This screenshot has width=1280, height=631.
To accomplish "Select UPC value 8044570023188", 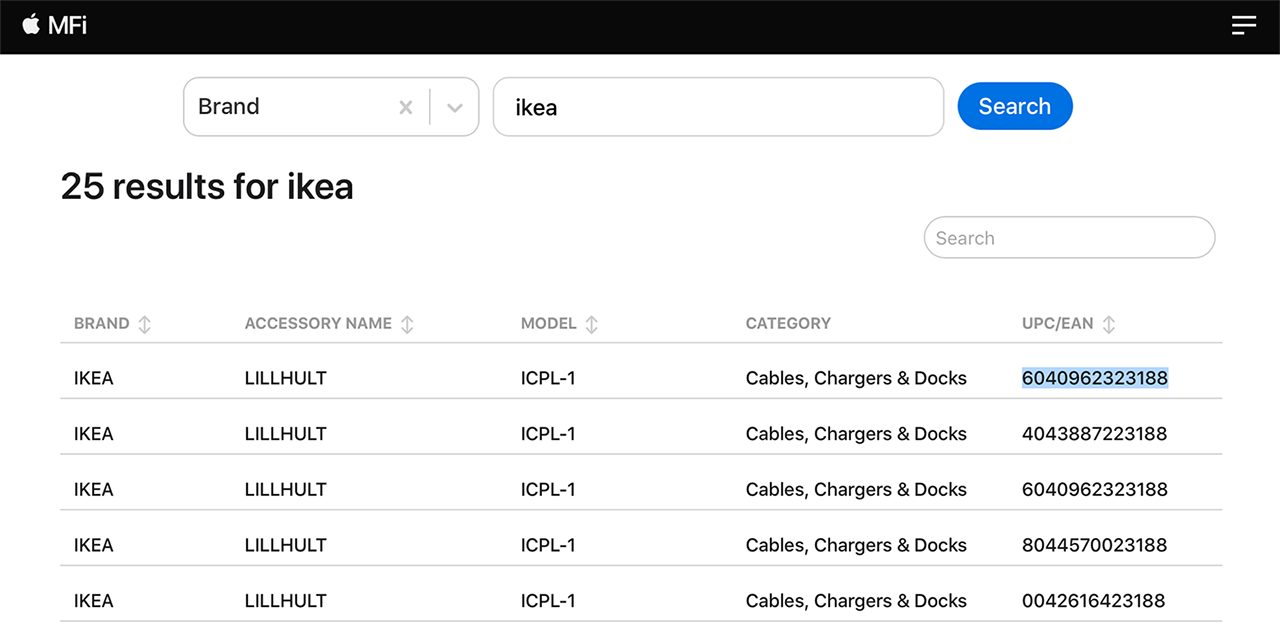I will (x=1095, y=545).
